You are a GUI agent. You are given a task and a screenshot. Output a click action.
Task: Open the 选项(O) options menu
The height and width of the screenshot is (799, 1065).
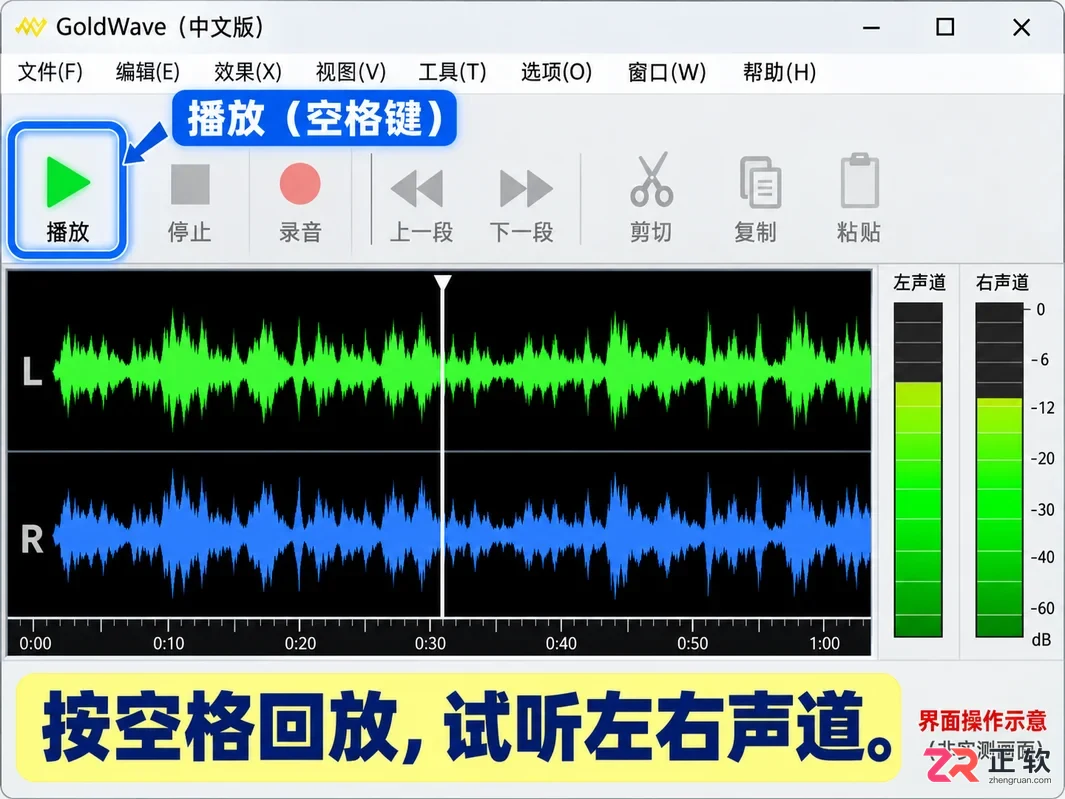[556, 71]
